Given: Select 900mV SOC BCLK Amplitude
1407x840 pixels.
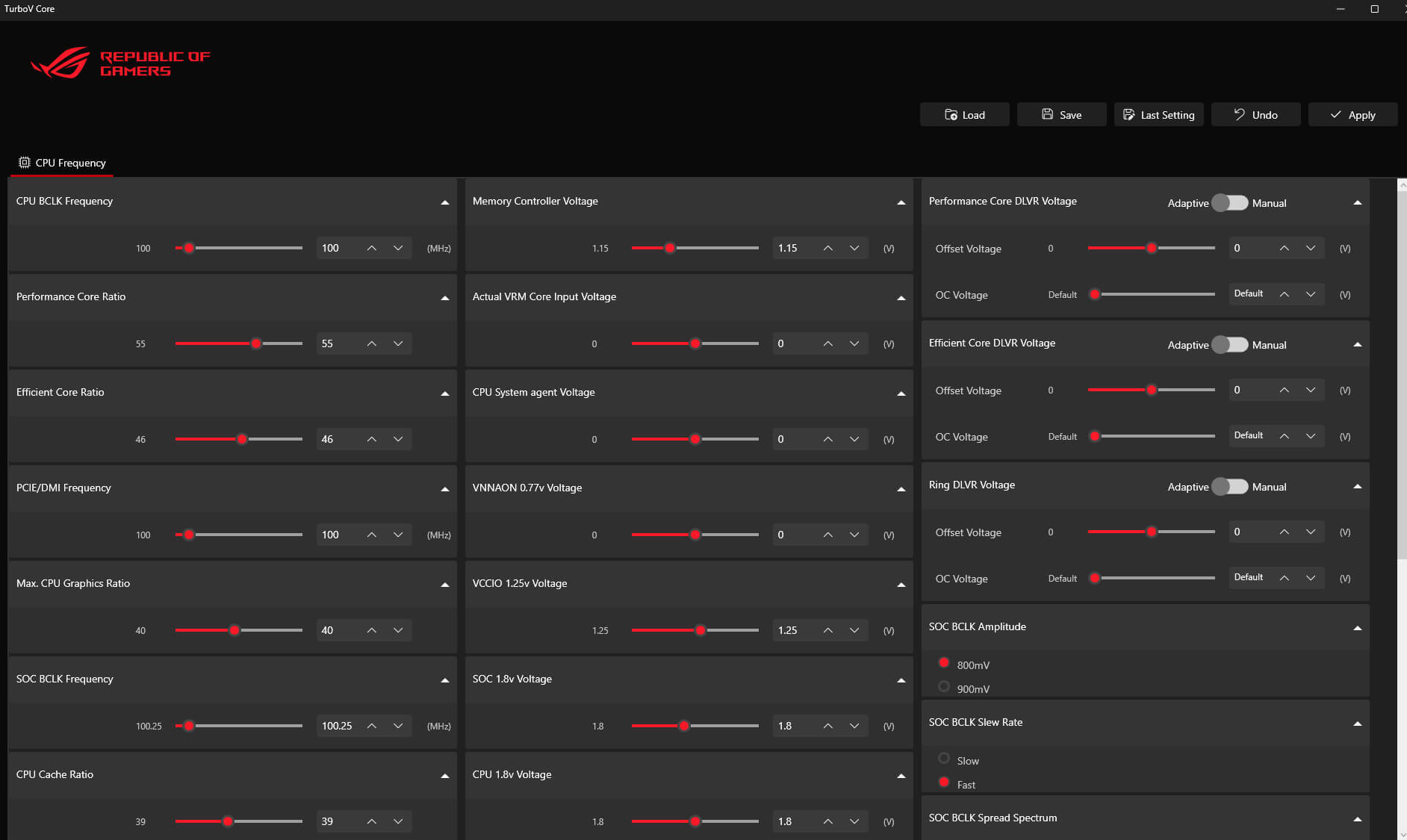Looking at the screenshot, I should tap(944, 687).
